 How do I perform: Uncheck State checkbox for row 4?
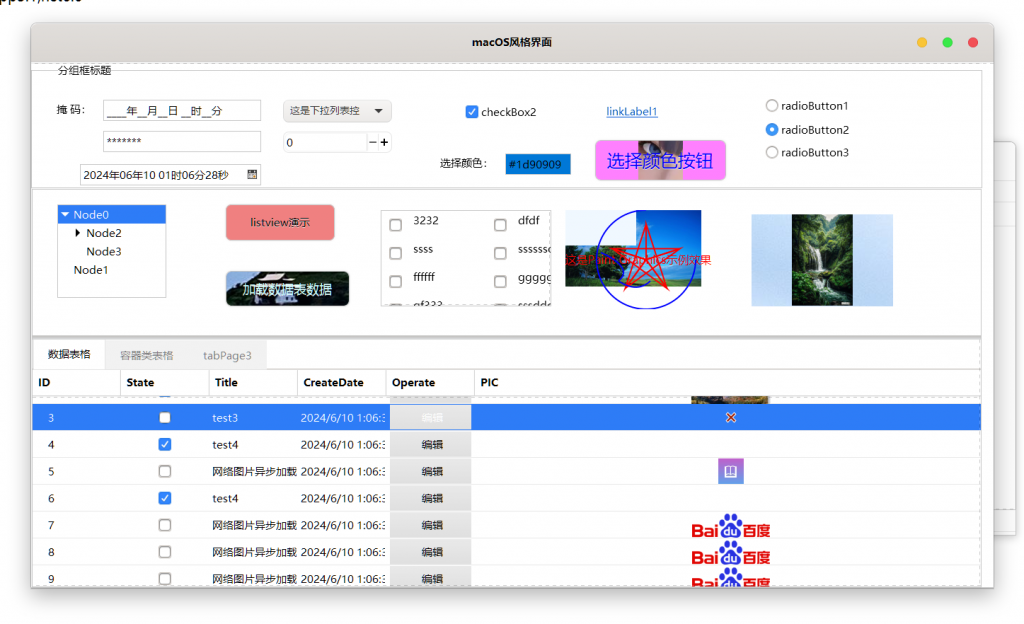(x=165, y=445)
